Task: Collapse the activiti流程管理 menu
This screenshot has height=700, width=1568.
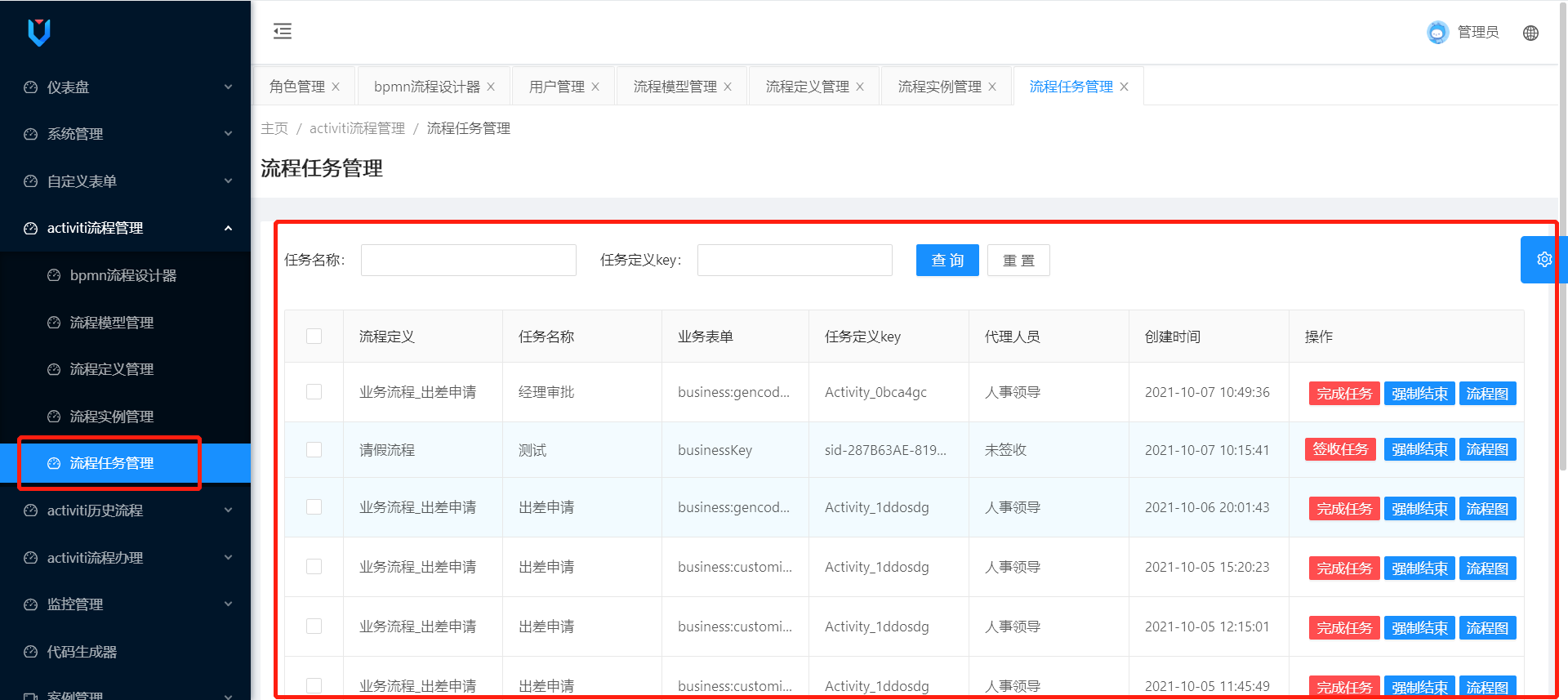Action: tap(228, 229)
